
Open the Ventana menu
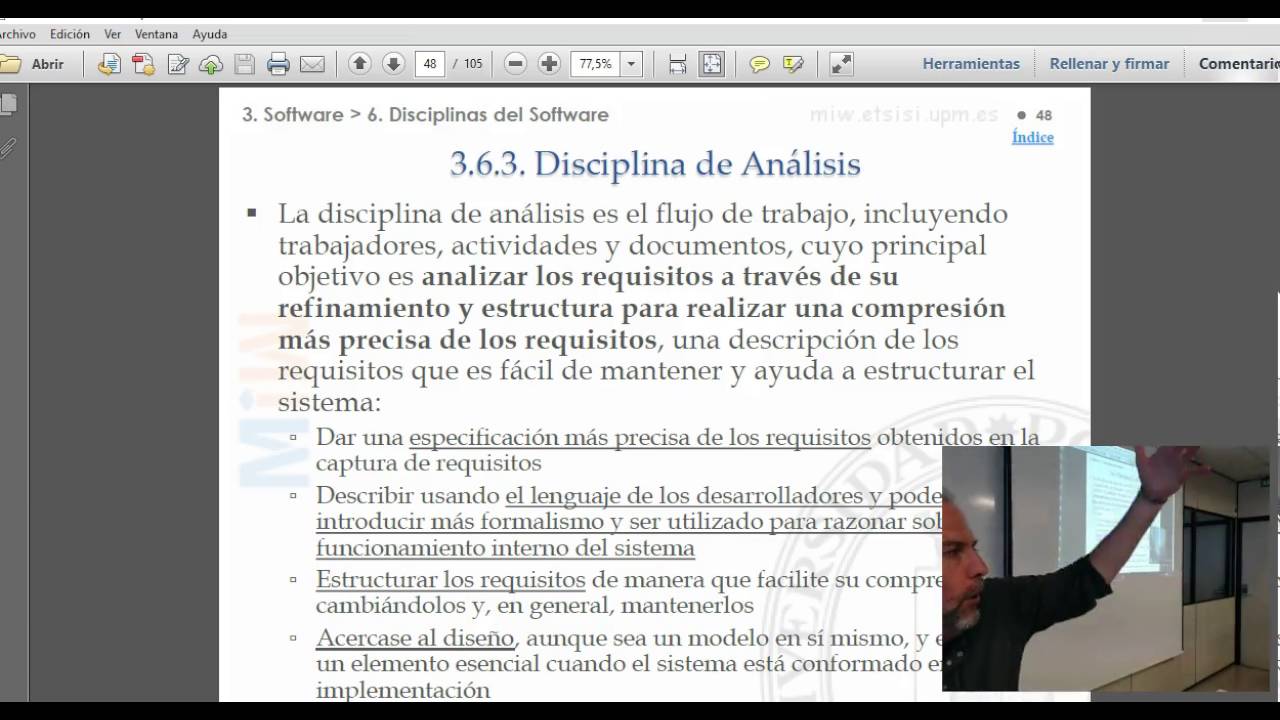(156, 34)
